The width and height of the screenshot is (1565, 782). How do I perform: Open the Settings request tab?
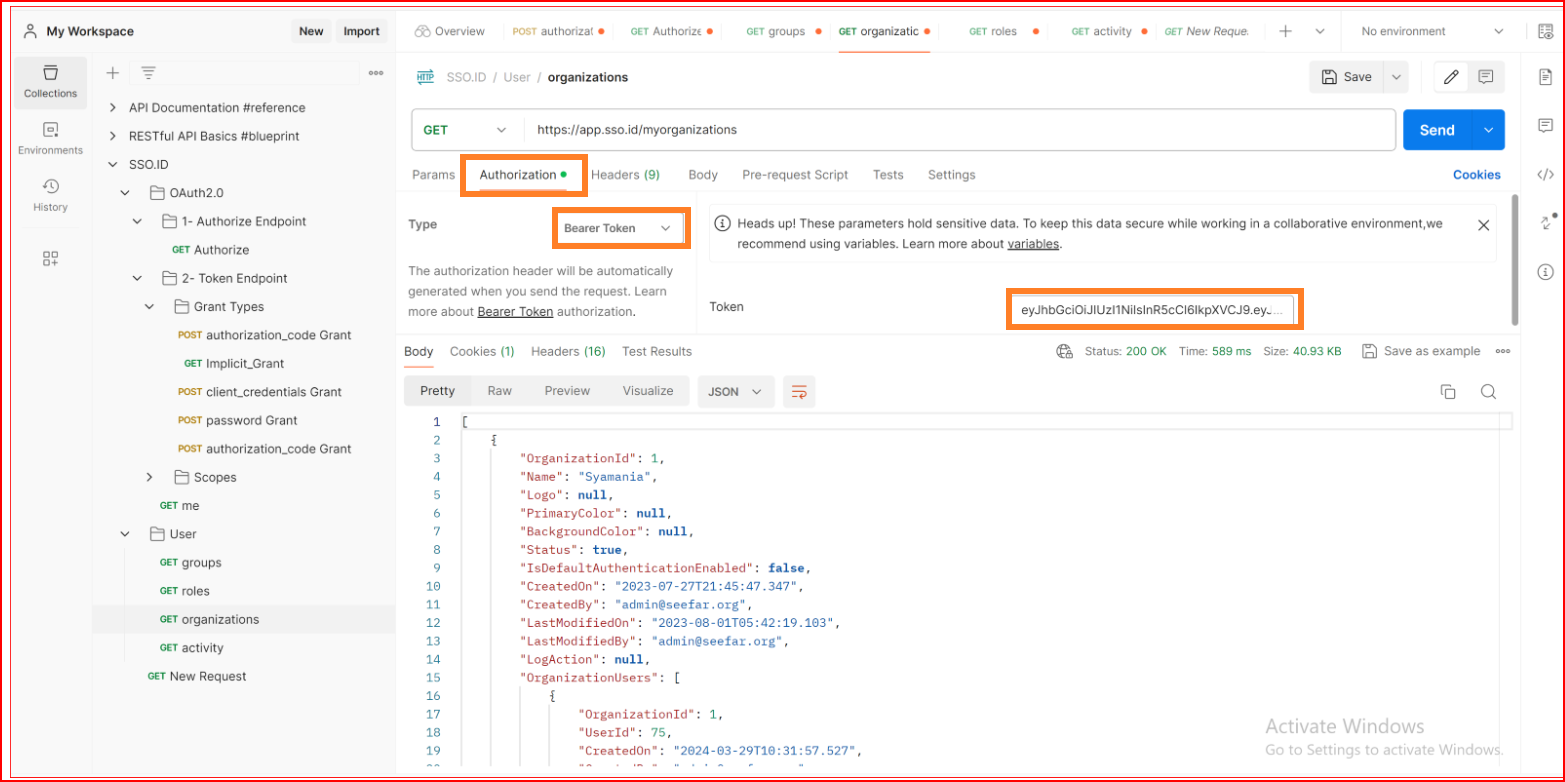[x=951, y=174]
